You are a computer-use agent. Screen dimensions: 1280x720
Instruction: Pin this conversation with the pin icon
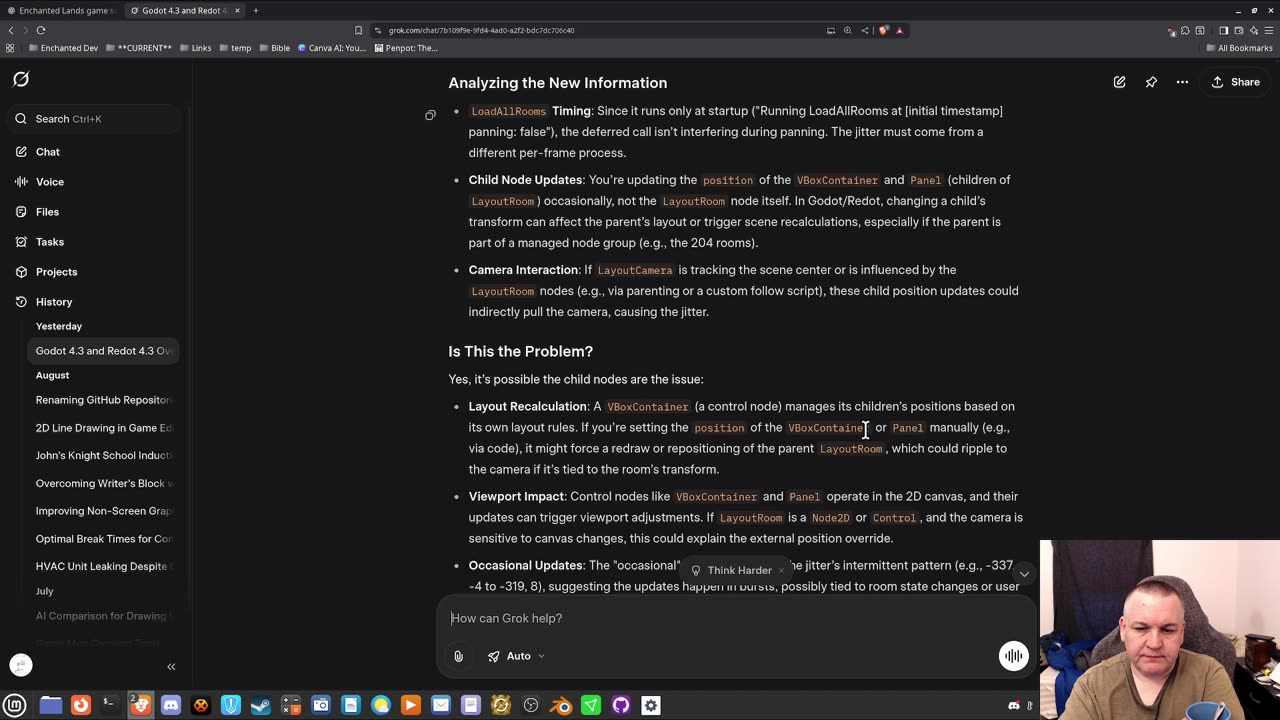coord(1151,82)
